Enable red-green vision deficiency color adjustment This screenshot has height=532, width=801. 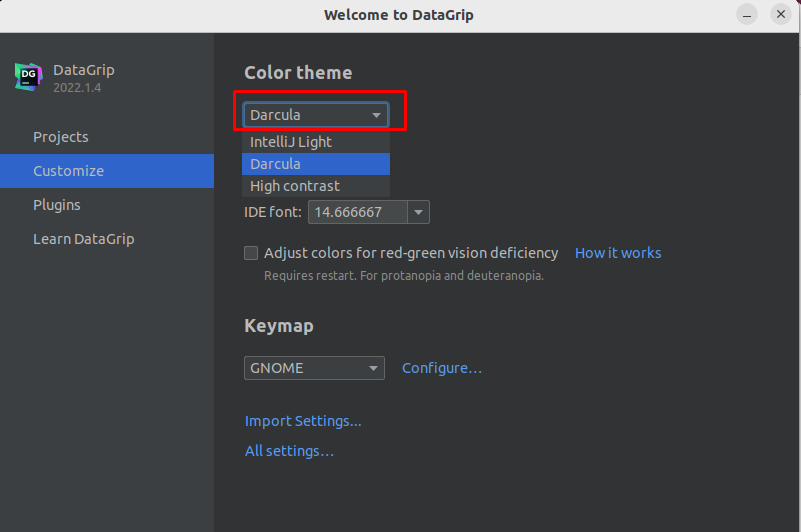[251, 253]
